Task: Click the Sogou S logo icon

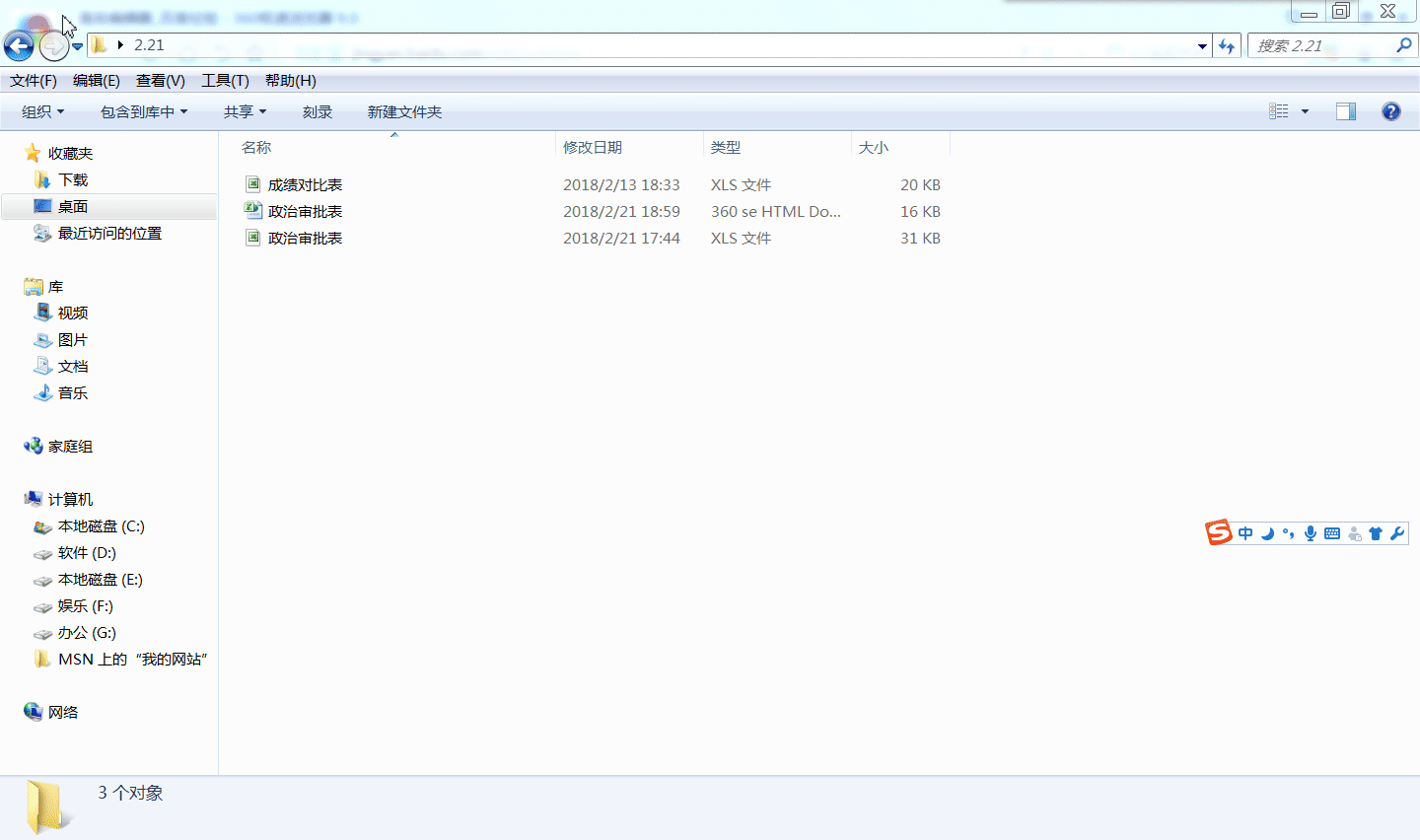Action: pos(1219,532)
